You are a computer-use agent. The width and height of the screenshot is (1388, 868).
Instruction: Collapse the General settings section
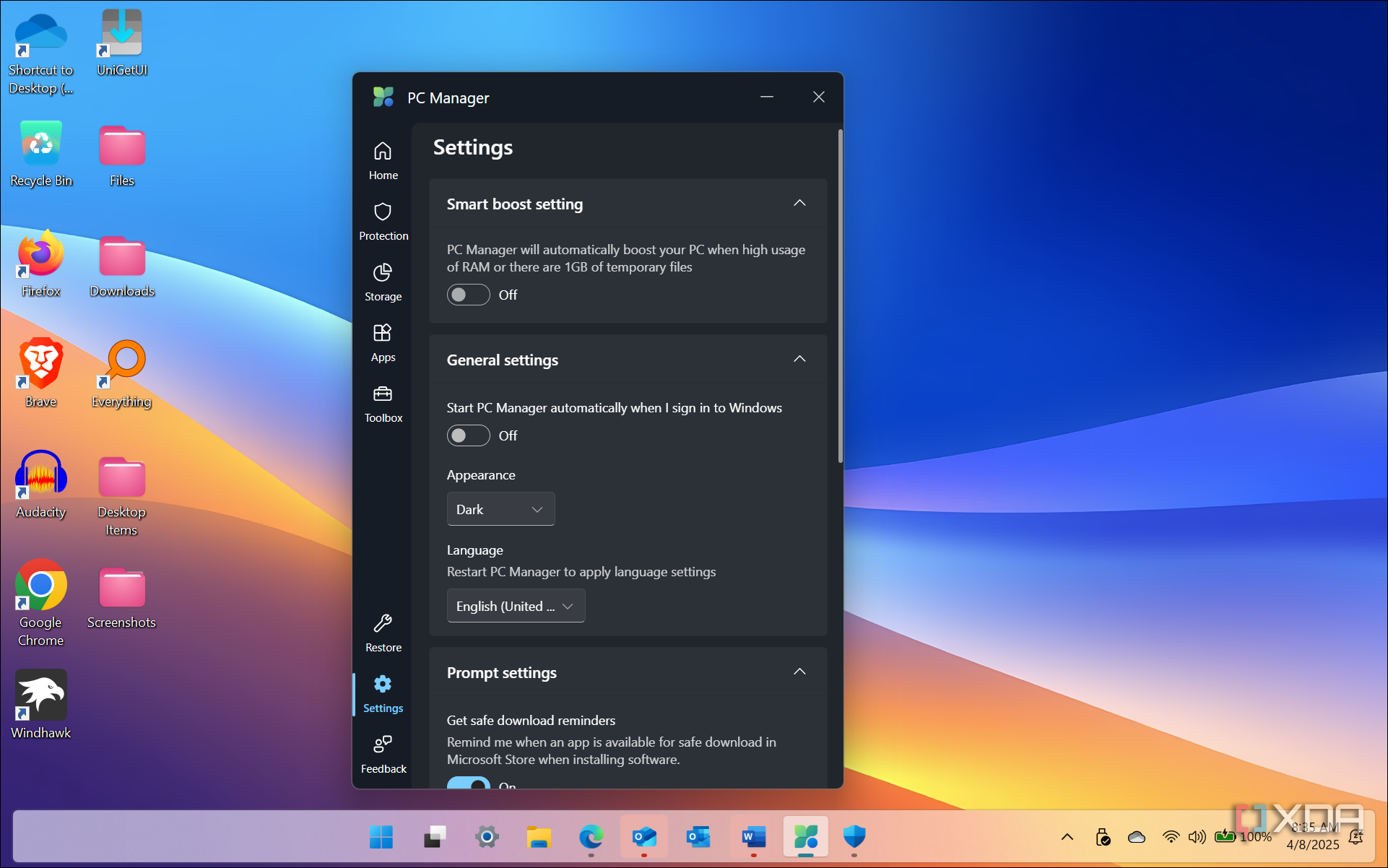click(799, 360)
